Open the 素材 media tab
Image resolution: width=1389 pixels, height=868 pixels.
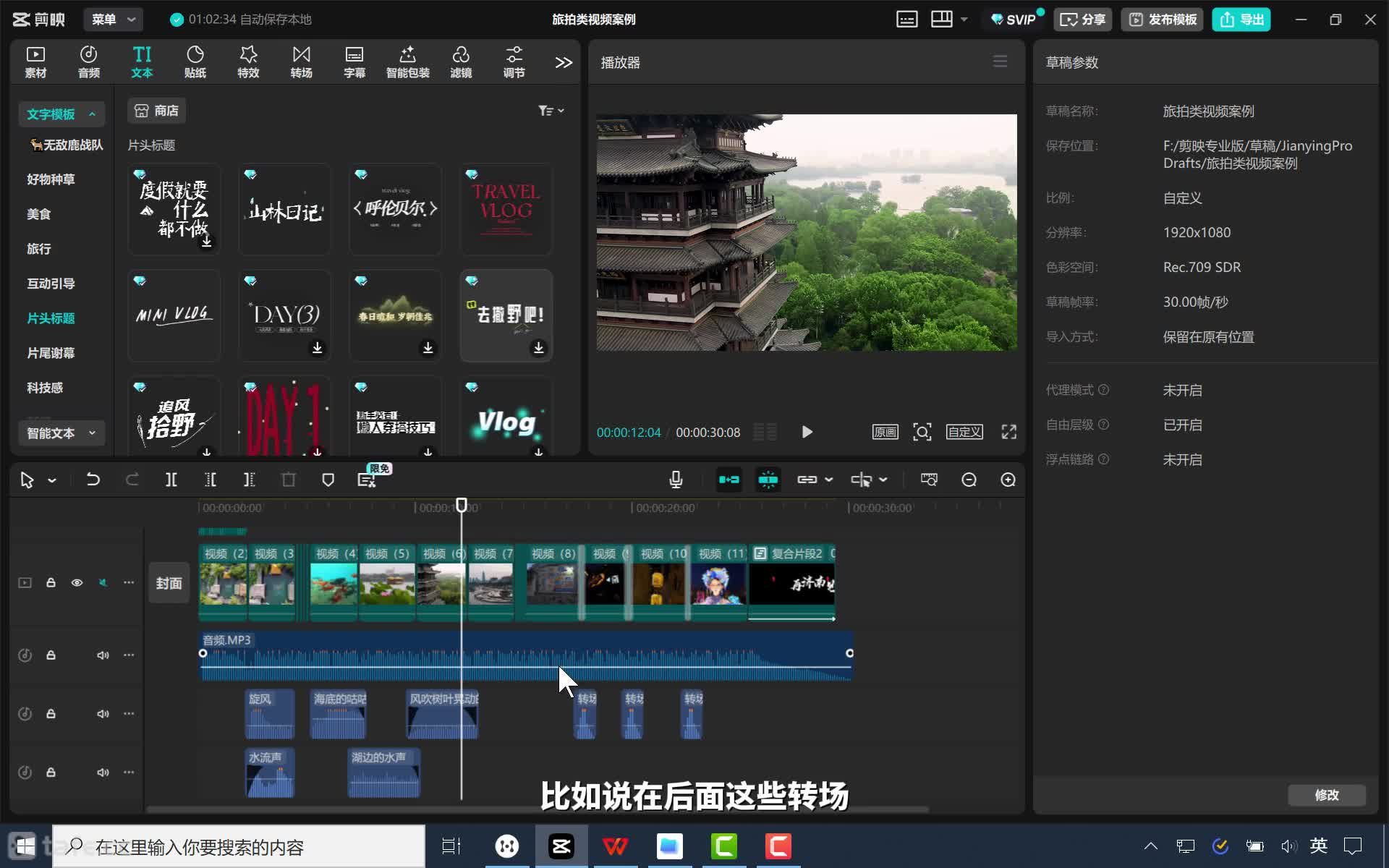(35, 62)
